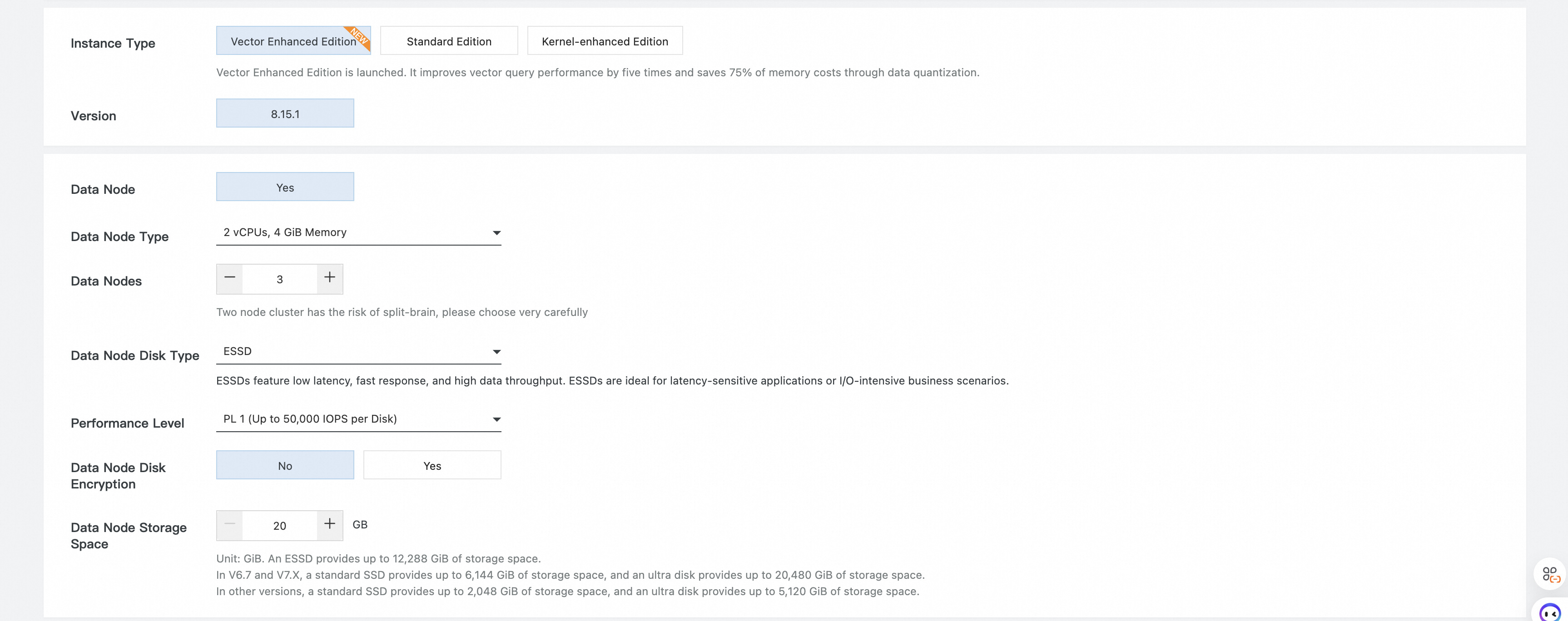Click the Data Node Type dropdown arrow
This screenshot has height=621, width=1568.
pos(496,233)
